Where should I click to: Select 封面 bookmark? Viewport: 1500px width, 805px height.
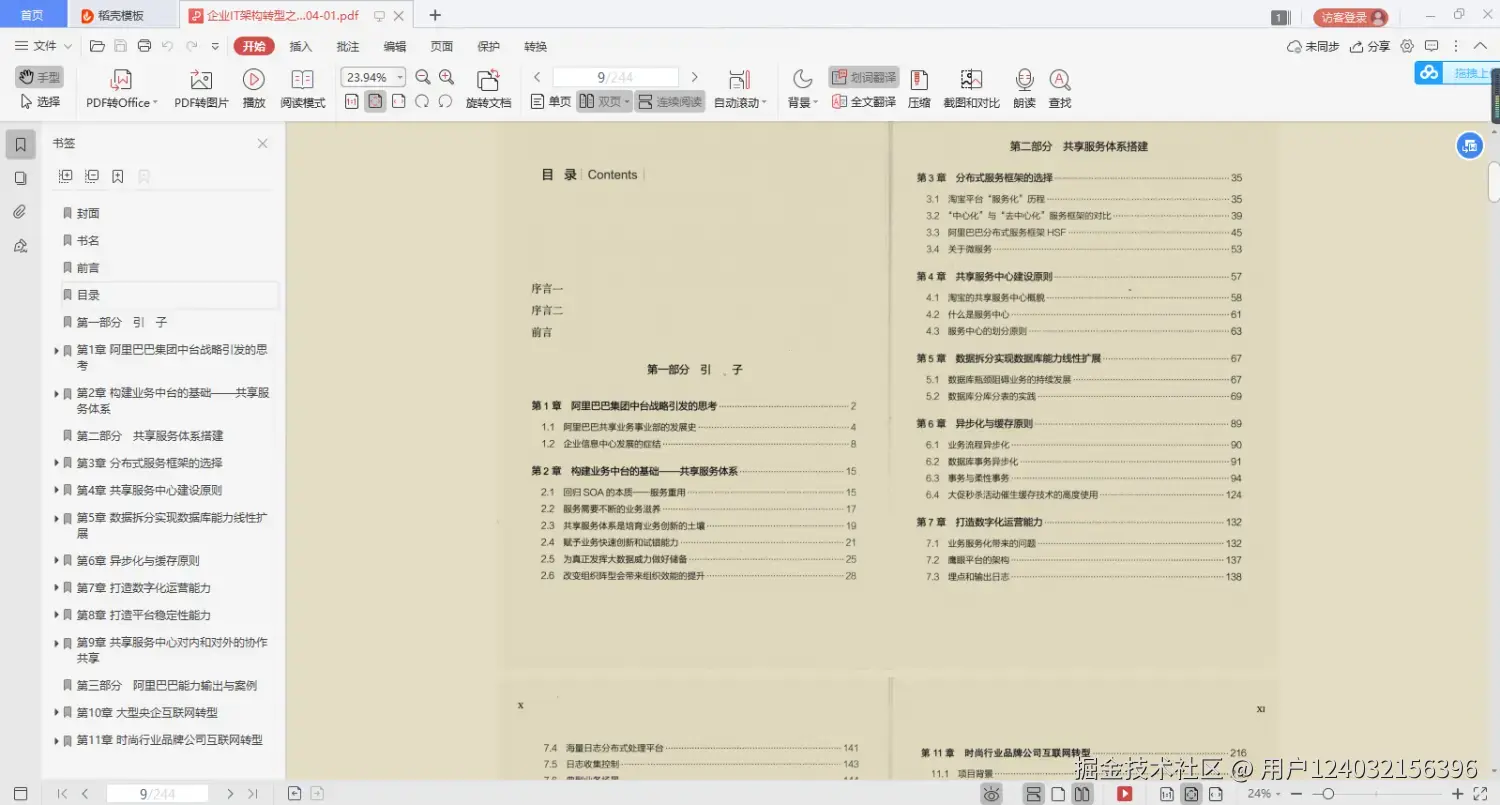point(88,213)
